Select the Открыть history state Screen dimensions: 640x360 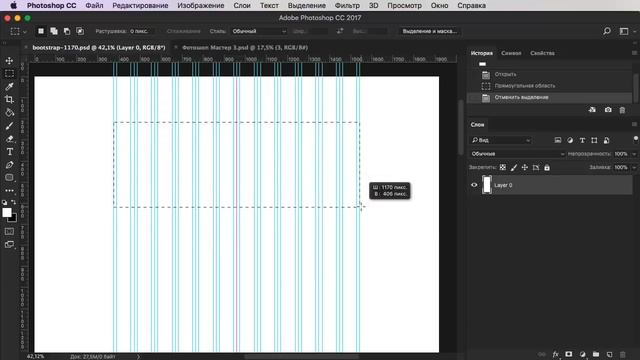pyautogui.click(x=549, y=74)
